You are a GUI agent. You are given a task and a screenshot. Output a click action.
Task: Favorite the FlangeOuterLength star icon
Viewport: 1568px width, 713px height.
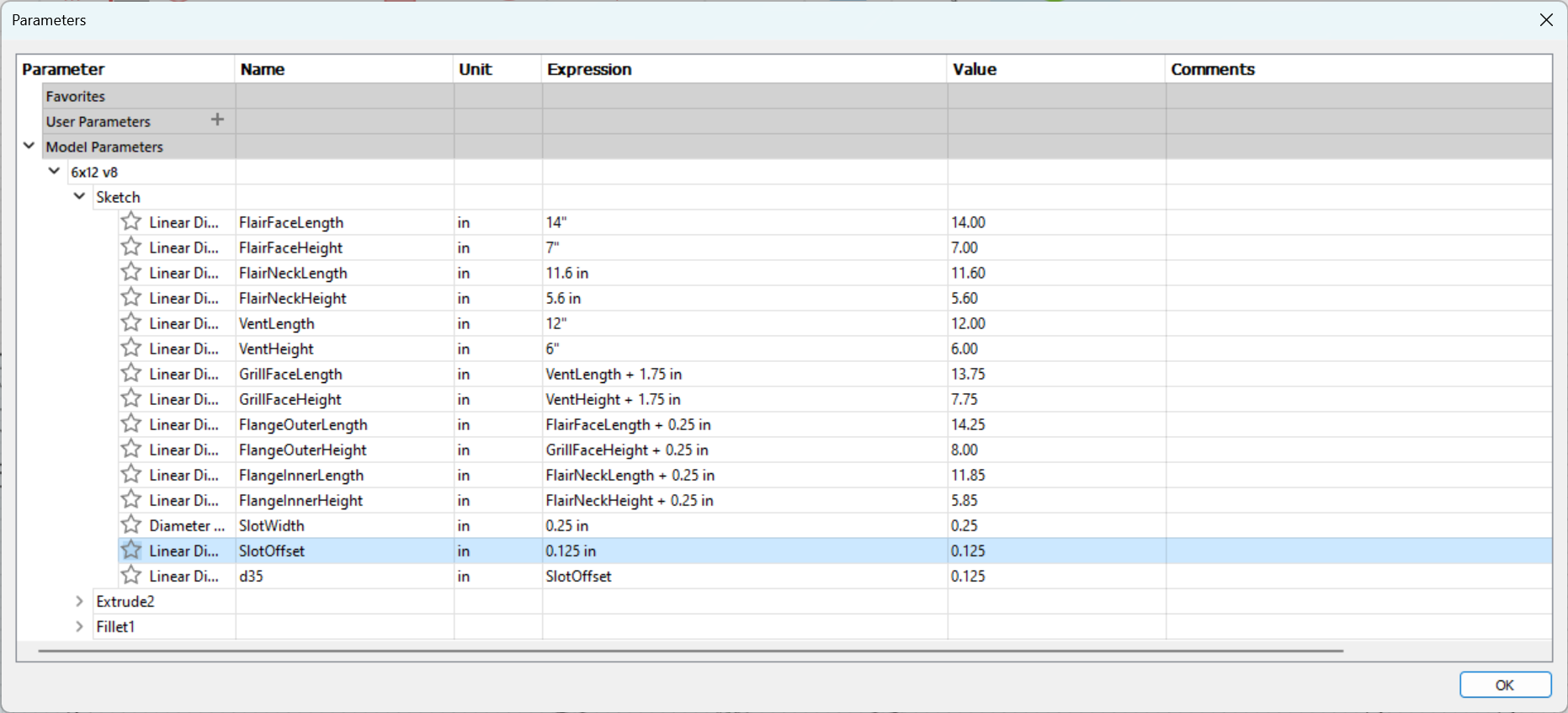tap(130, 423)
